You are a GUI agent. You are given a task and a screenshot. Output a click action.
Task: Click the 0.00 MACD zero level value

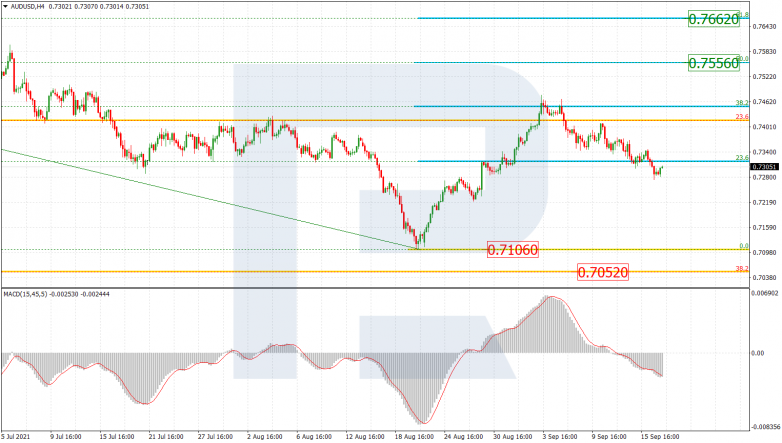coord(758,353)
